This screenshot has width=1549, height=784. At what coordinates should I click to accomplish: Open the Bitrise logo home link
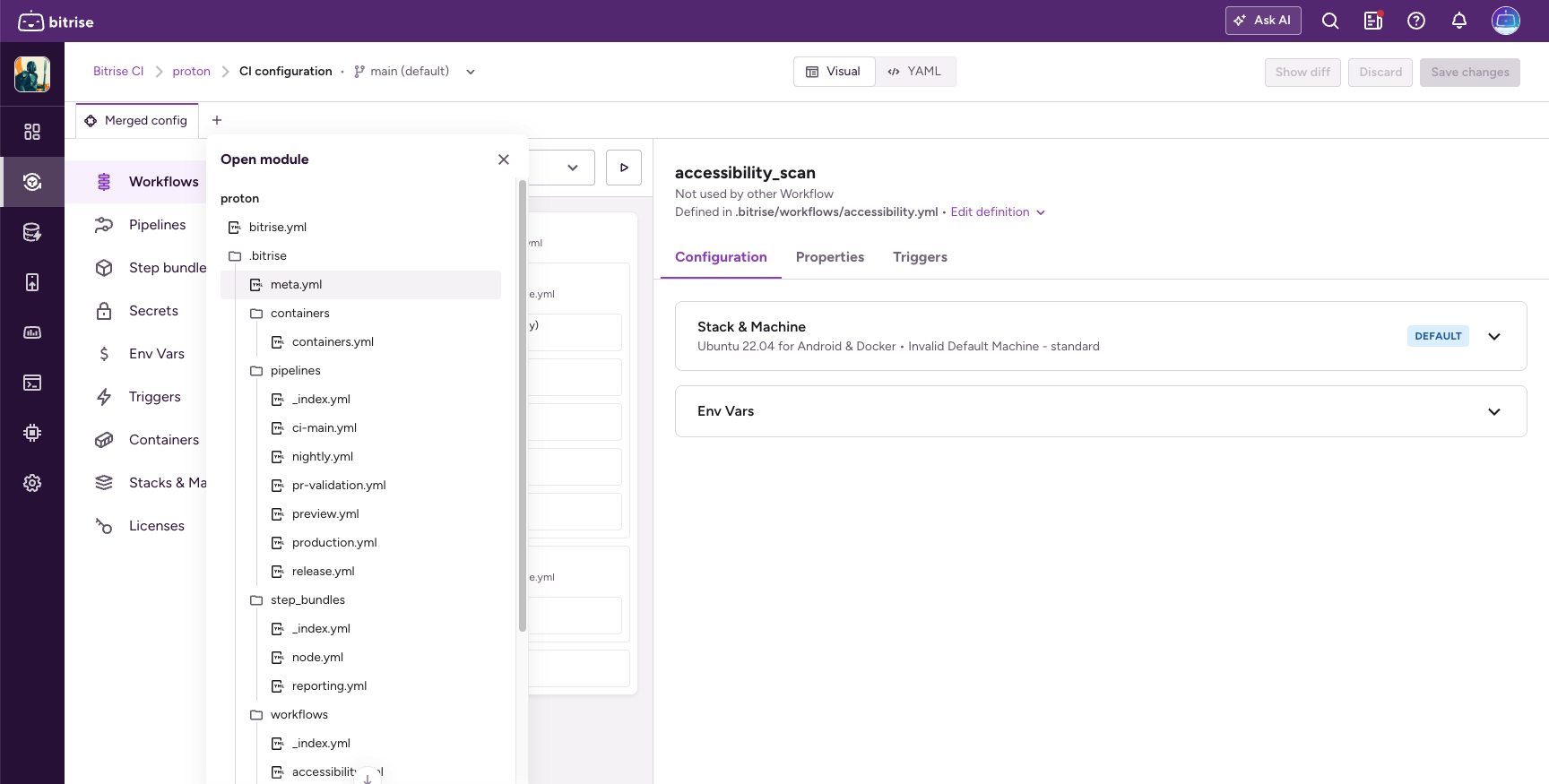tap(56, 22)
